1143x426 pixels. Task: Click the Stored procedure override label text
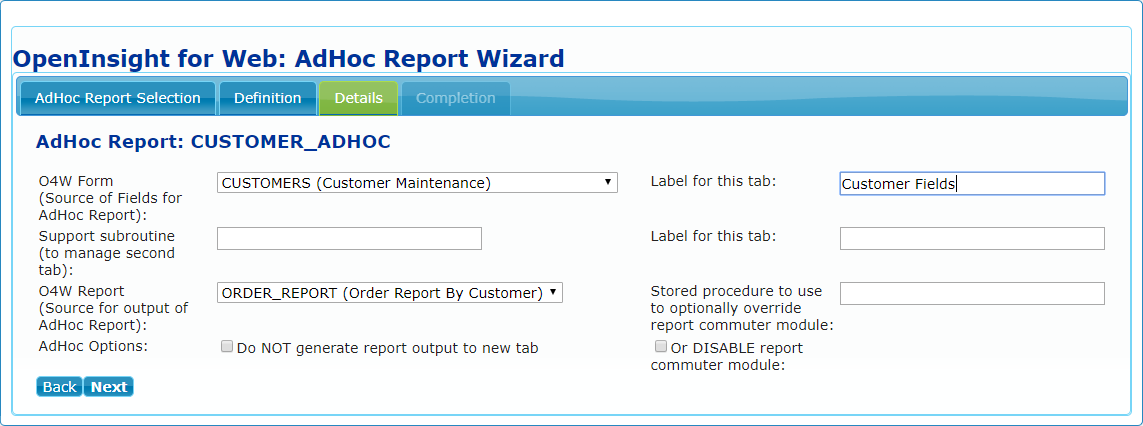pos(742,308)
